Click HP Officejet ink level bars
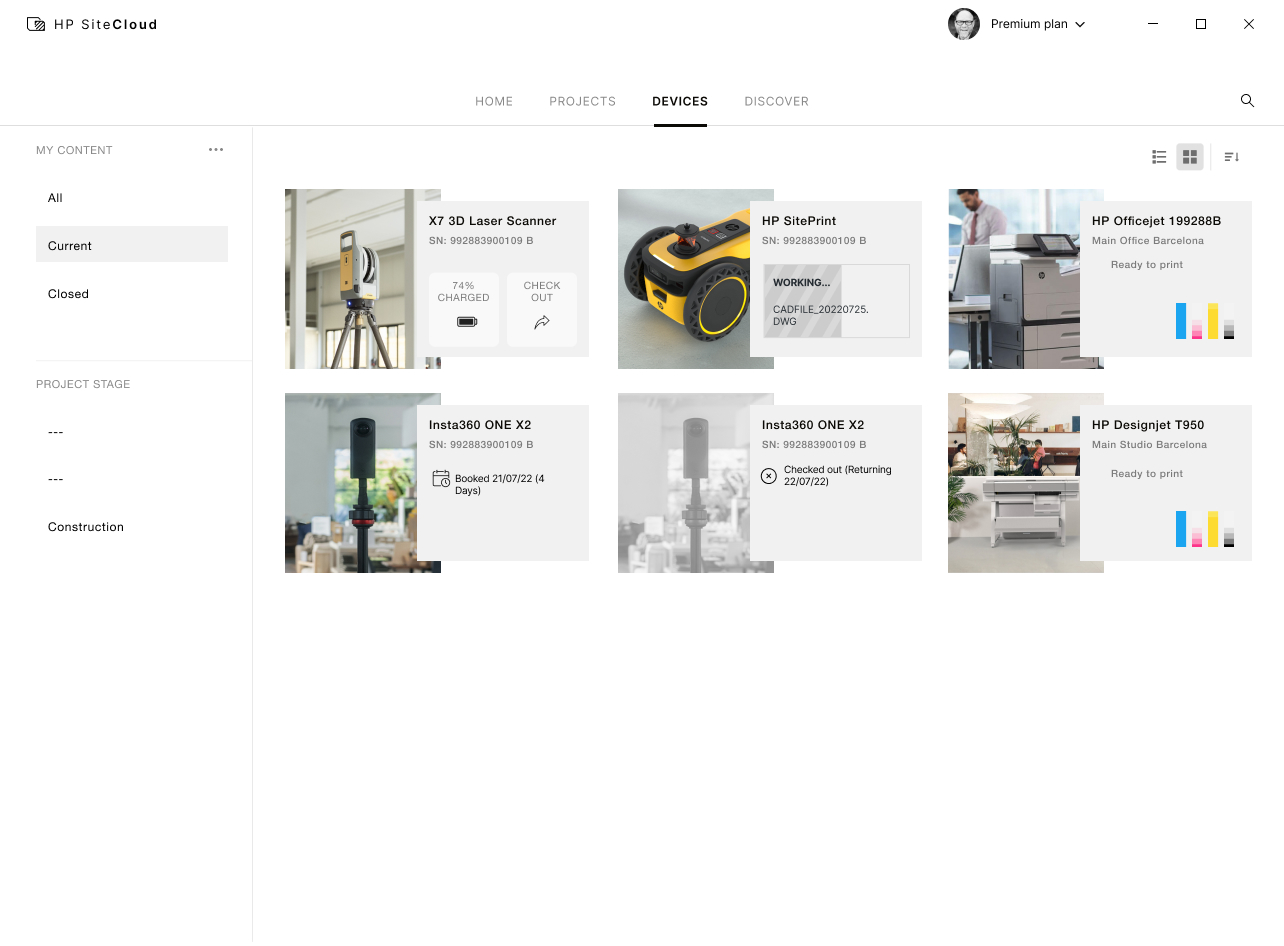Image resolution: width=1284 pixels, height=946 pixels. (1205, 321)
